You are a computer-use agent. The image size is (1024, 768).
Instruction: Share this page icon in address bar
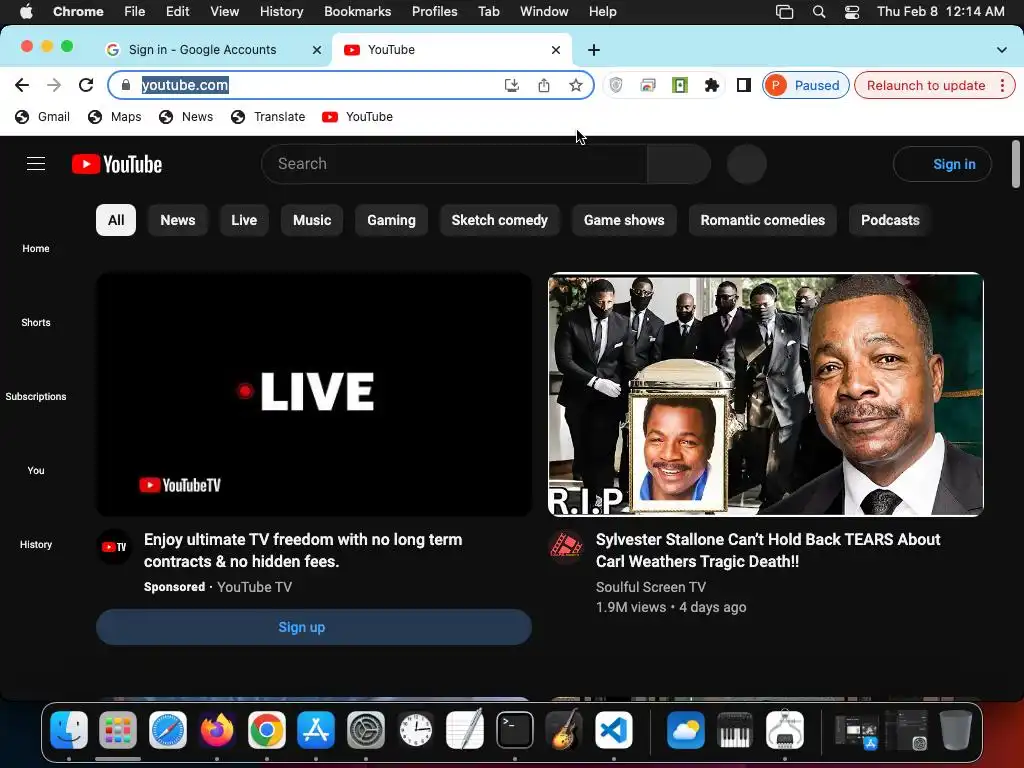pos(543,85)
